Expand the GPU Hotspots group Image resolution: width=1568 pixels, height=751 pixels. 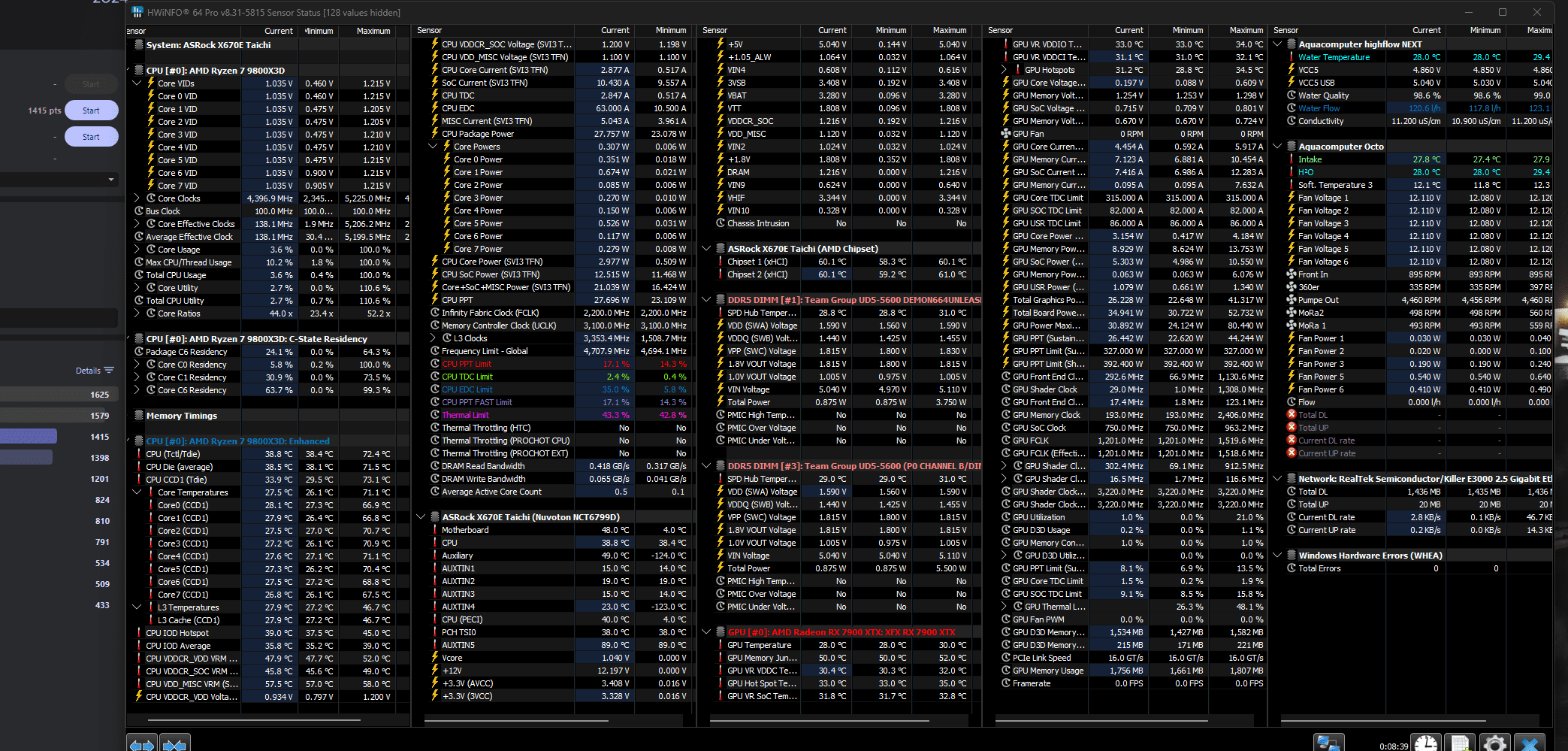tap(1004, 70)
